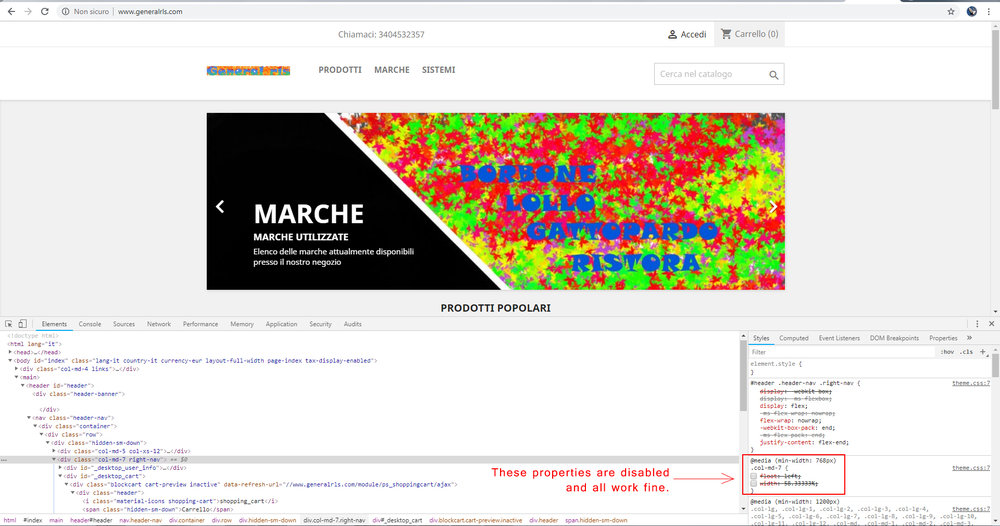Bookmark this page with the star icon

pyautogui.click(x=951, y=11)
